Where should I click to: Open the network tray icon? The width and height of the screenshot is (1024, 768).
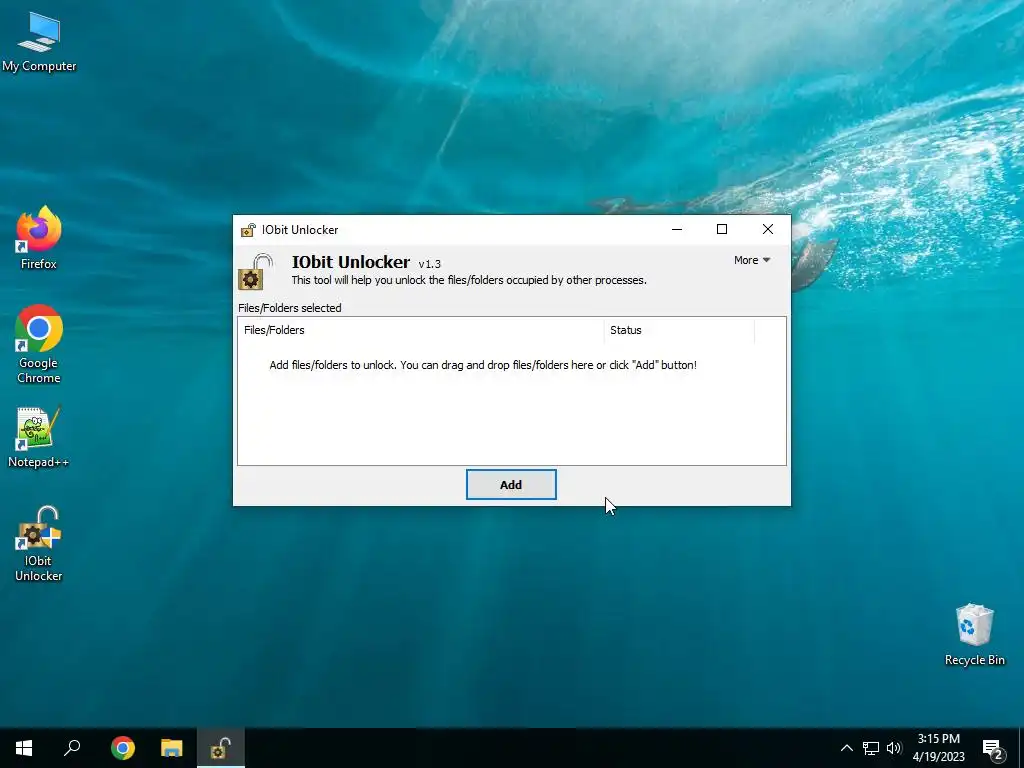click(x=871, y=748)
